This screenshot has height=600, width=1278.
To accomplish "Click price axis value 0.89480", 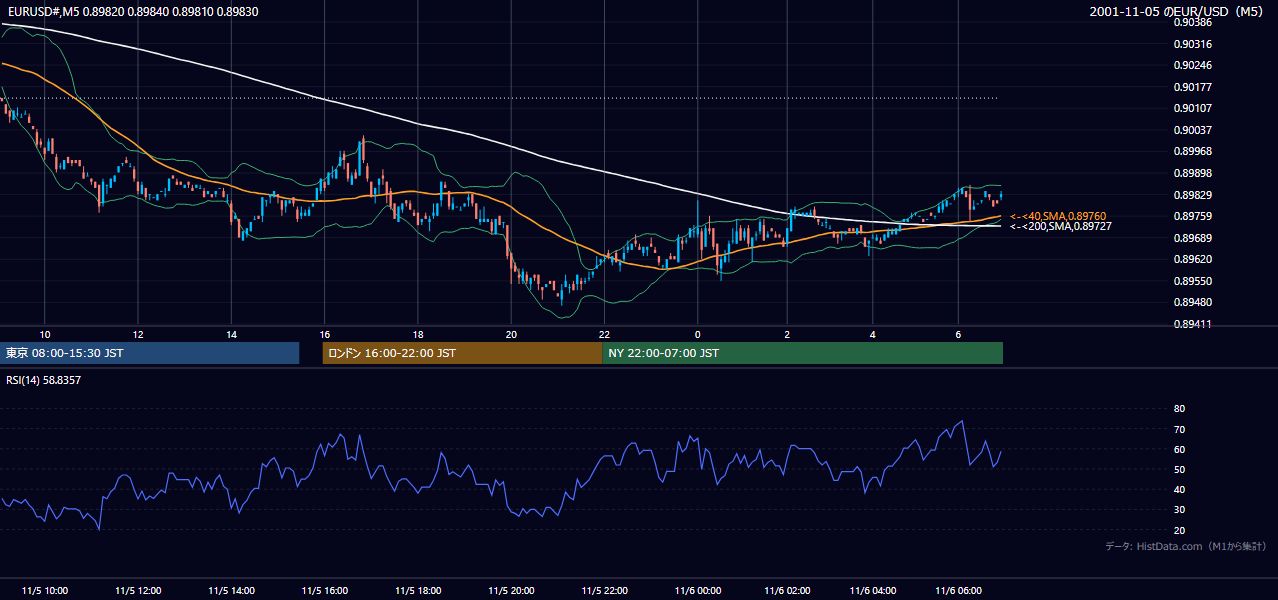I will tap(1192, 302).
